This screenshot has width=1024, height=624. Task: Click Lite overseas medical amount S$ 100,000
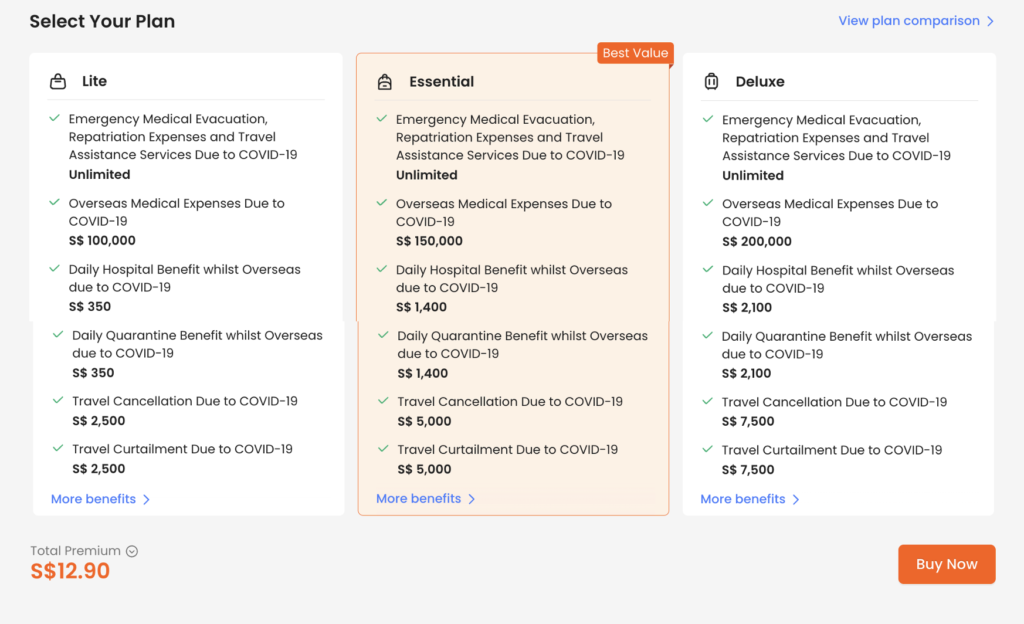(102, 240)
